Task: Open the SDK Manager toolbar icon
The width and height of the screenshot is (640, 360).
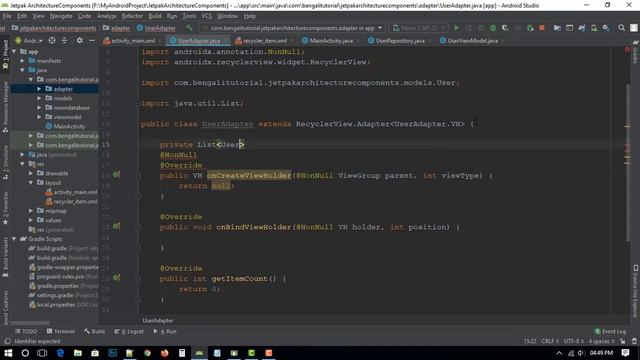Action: coord(606,28)
